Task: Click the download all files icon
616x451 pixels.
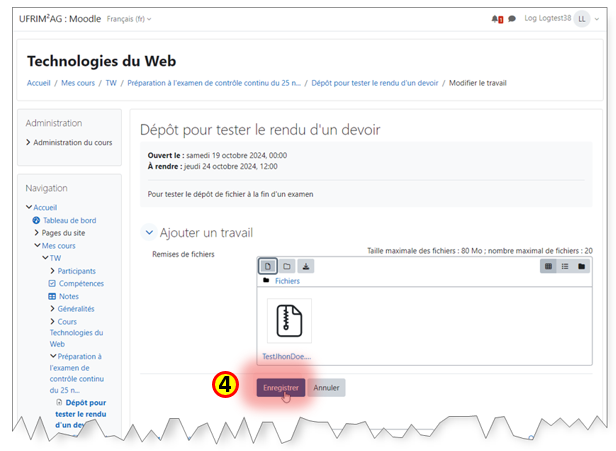Action: (306, 266)
